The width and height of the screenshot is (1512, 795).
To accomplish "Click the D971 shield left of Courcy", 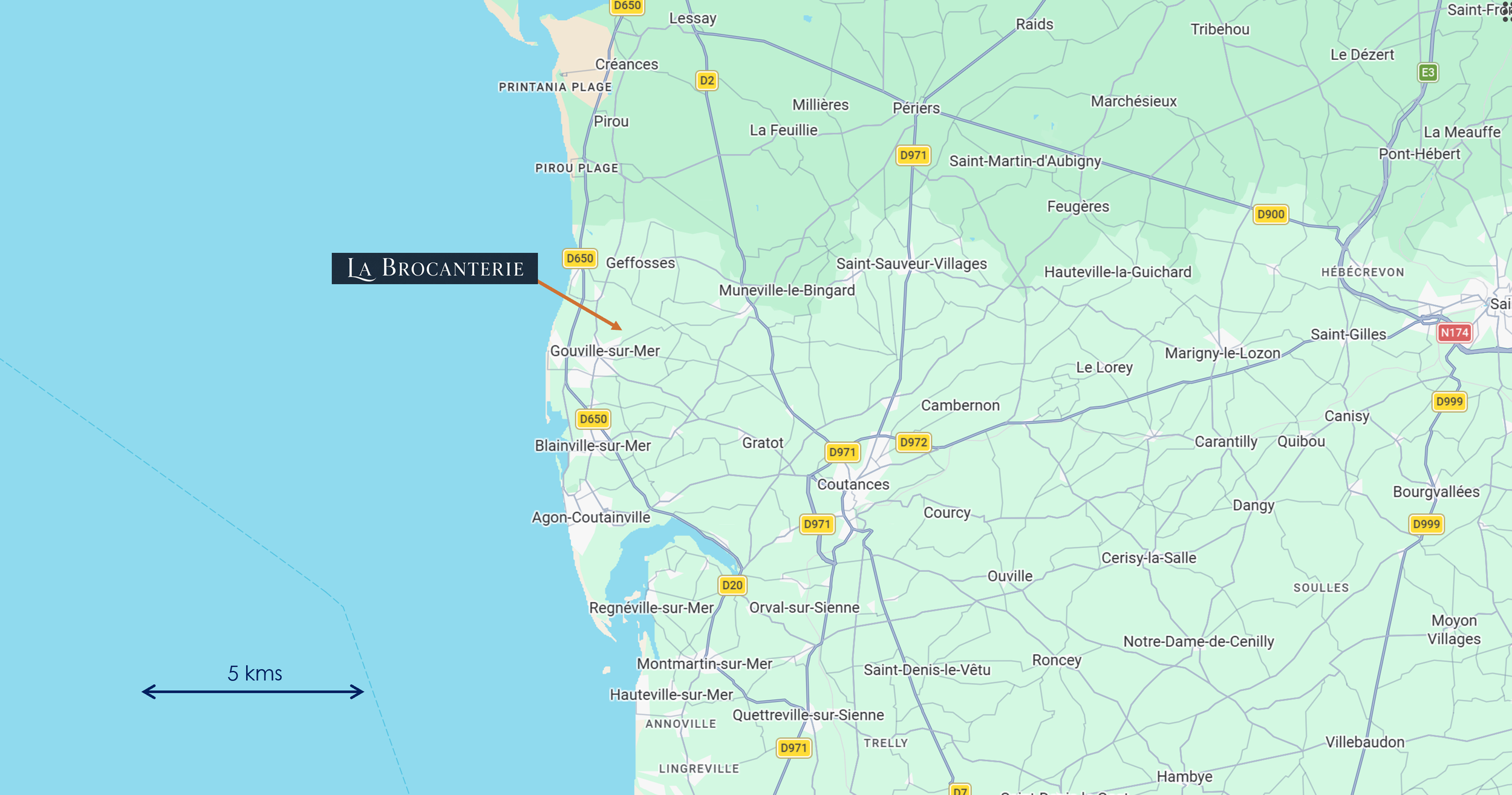I will coord(816,524).
